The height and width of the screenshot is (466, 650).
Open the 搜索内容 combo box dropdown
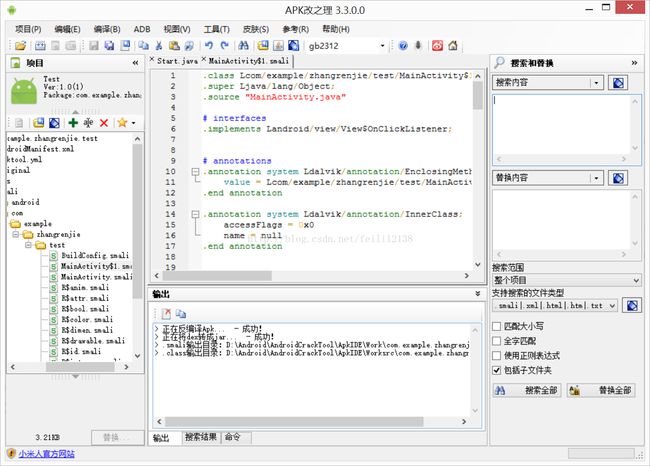tap(596, 83)
